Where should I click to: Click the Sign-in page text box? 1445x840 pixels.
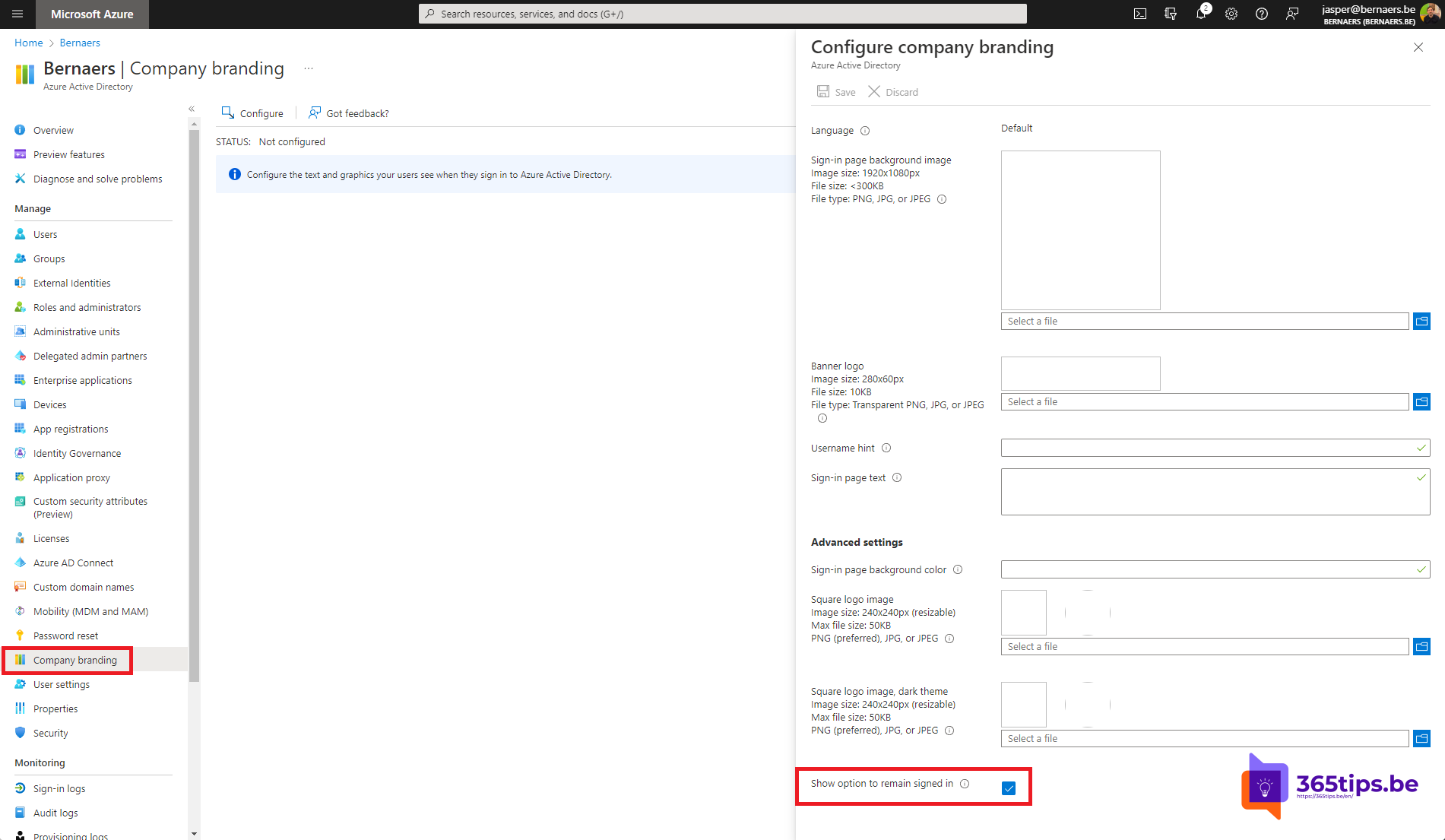click(1215, 492)
